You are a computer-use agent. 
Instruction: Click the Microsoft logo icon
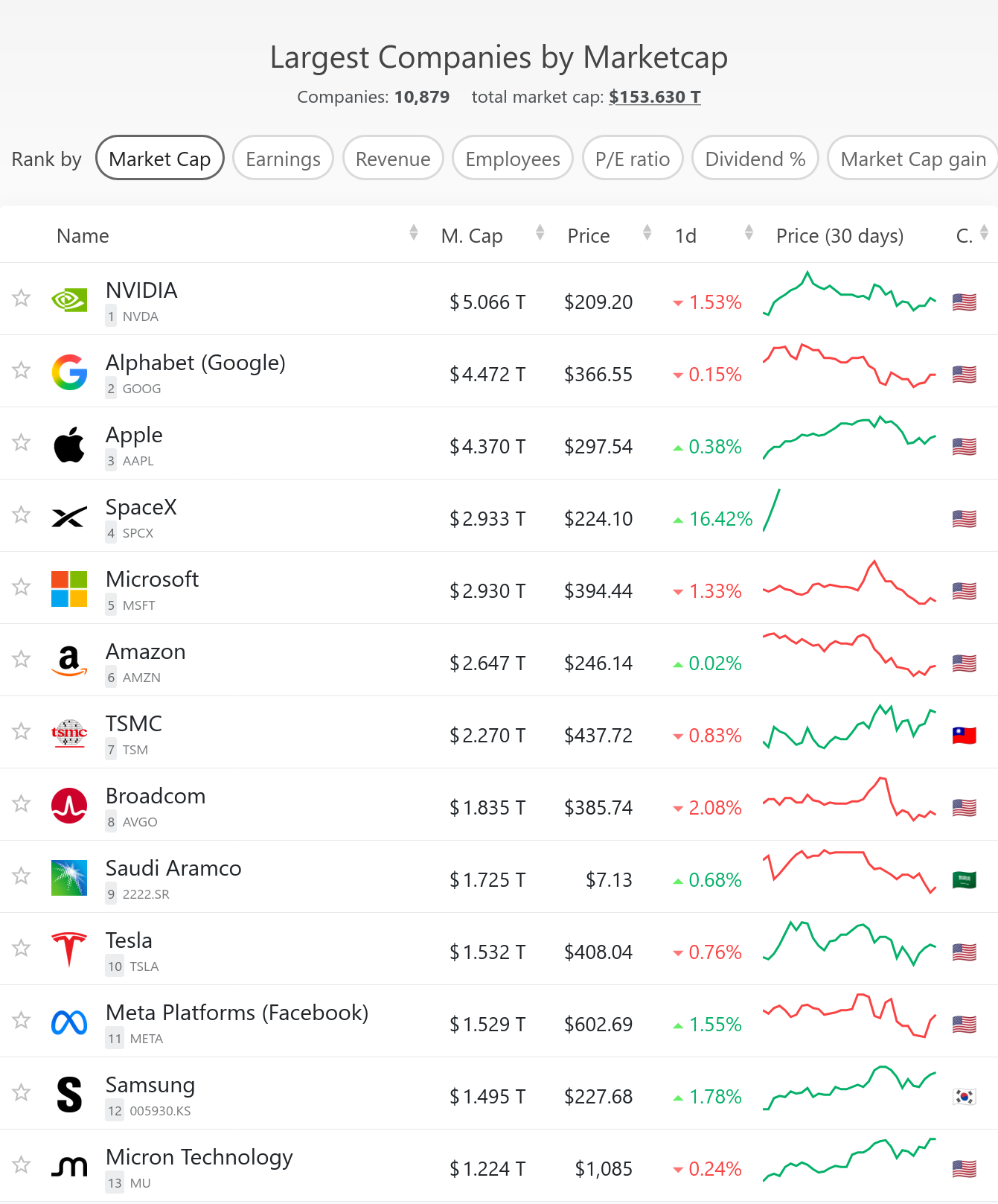click(x=69, y=589)
